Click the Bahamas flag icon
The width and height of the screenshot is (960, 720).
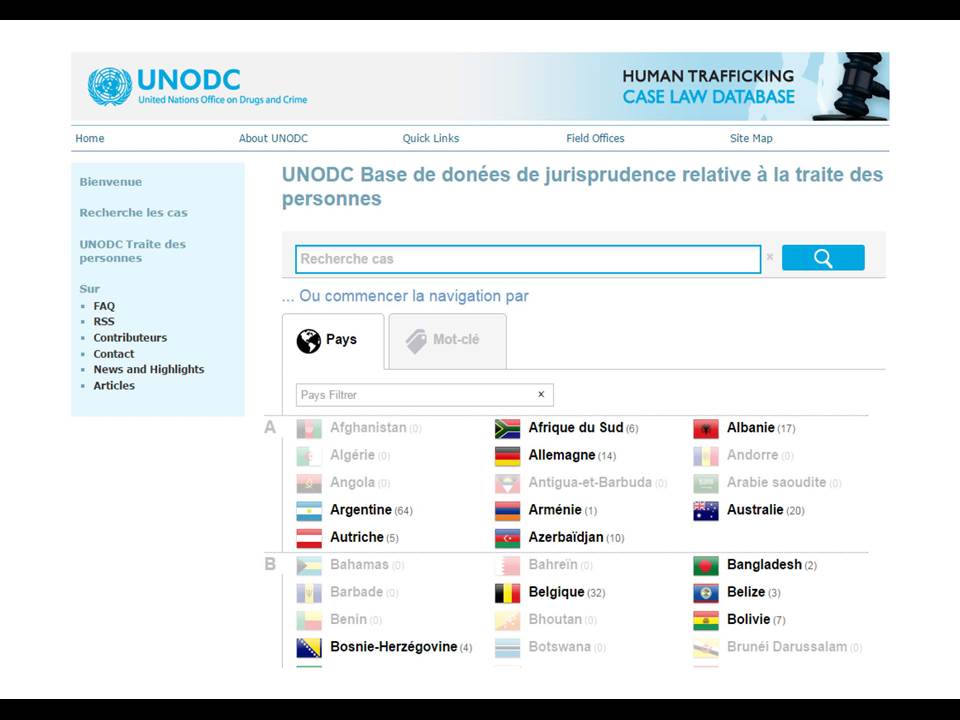(309, 566)
